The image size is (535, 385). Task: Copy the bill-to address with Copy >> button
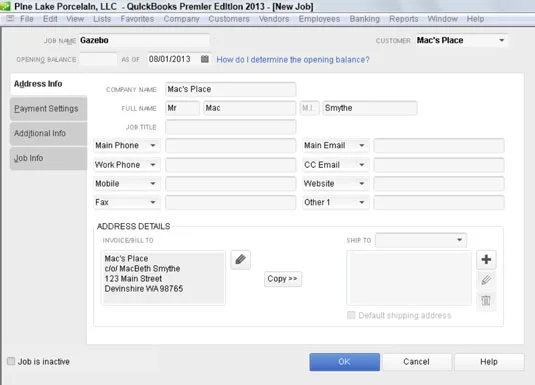click(x=283, y=279)
